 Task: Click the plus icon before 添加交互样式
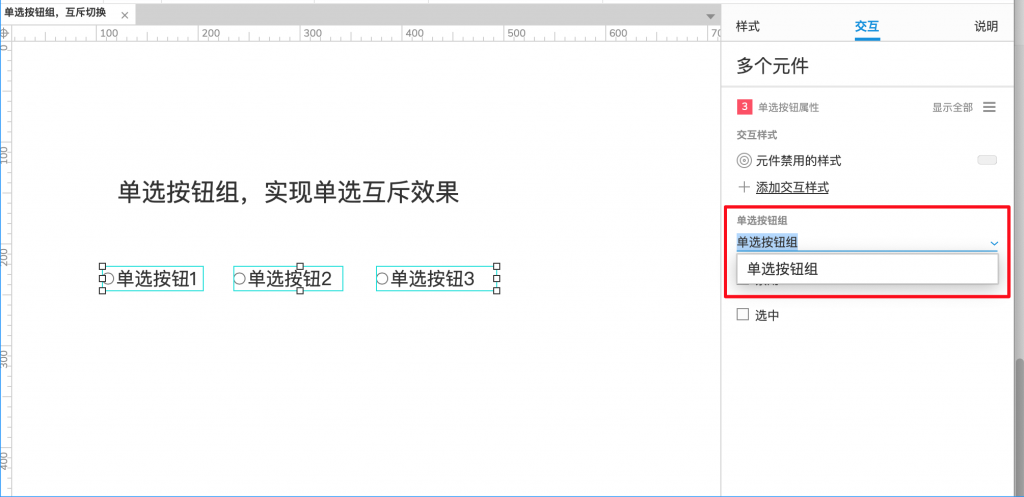743,187
